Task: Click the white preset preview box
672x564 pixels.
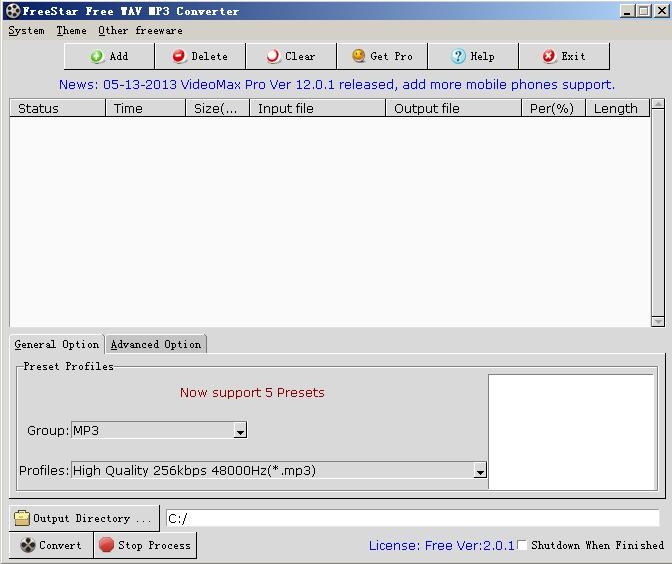Action: 571,432
